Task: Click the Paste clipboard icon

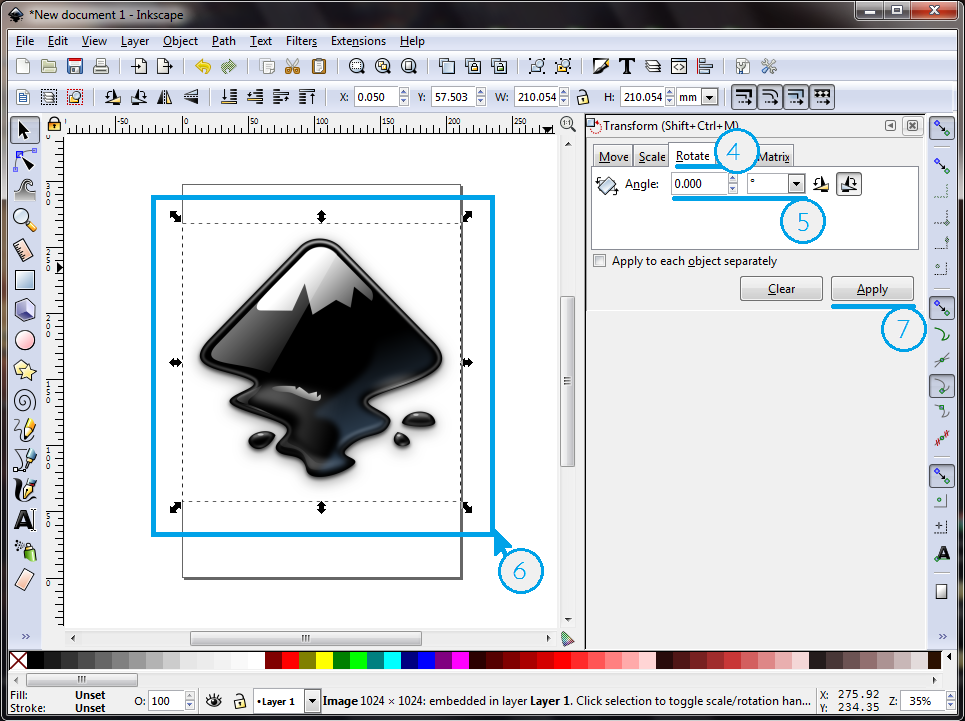Action: (319, 66)
